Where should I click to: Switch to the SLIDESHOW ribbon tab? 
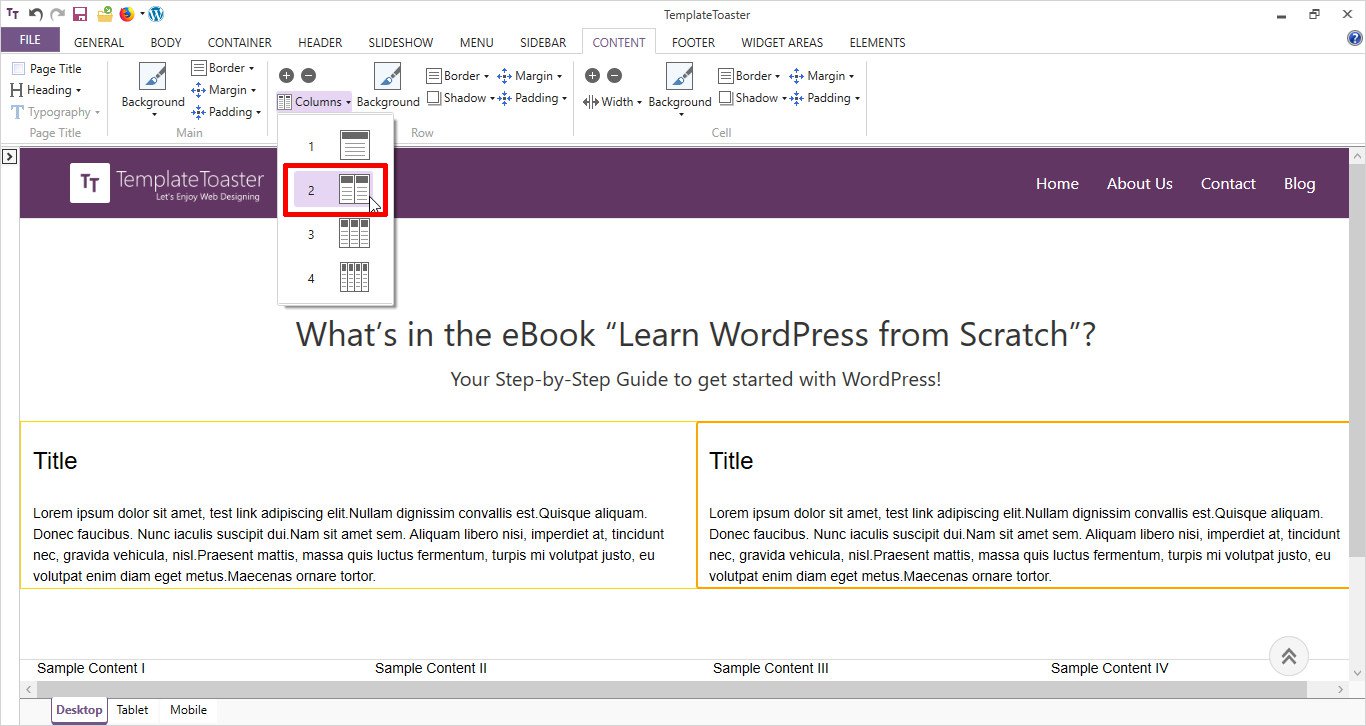(400, 42)
